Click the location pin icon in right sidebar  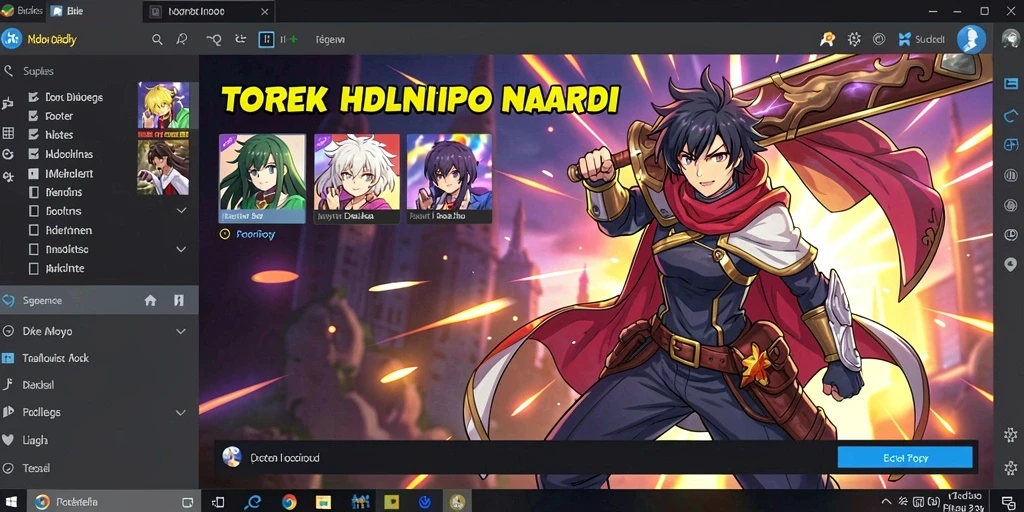point(1010,264)
